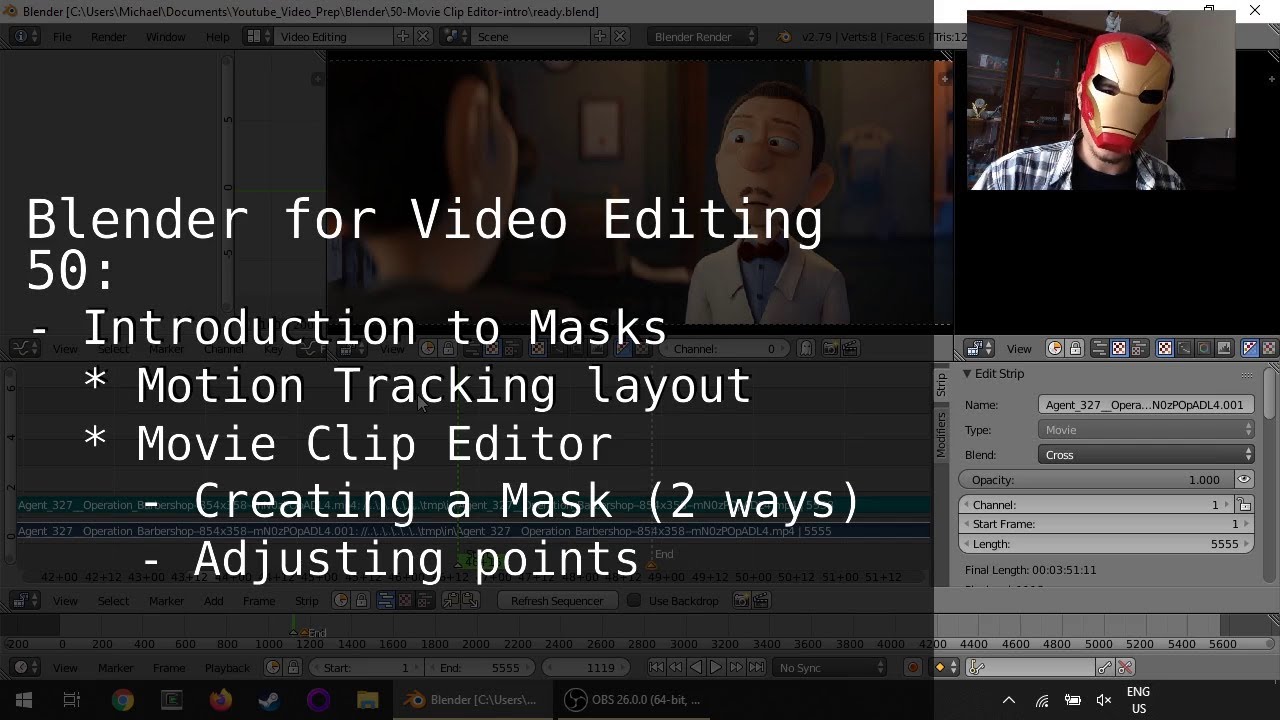Toggle sequencer lock time icon
The image size is (1280, 720).
pos(360,601)
